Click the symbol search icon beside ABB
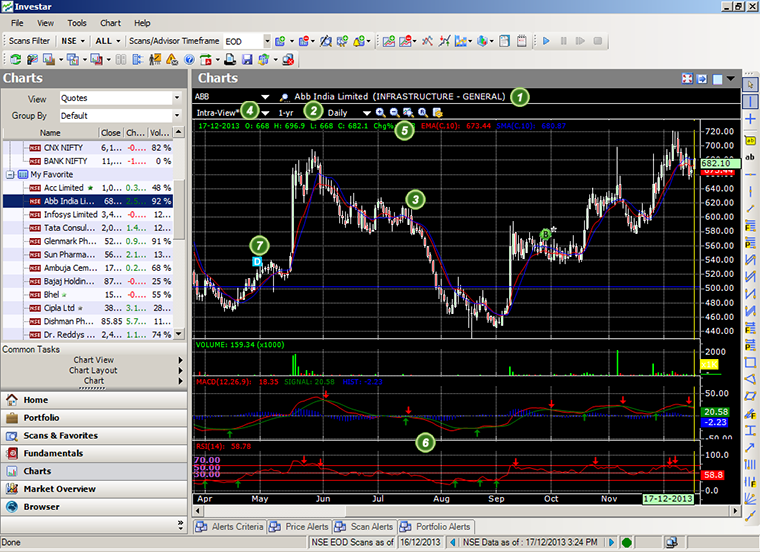The width and height of the screenshot is (760, 552). click(x=285, y=97)
